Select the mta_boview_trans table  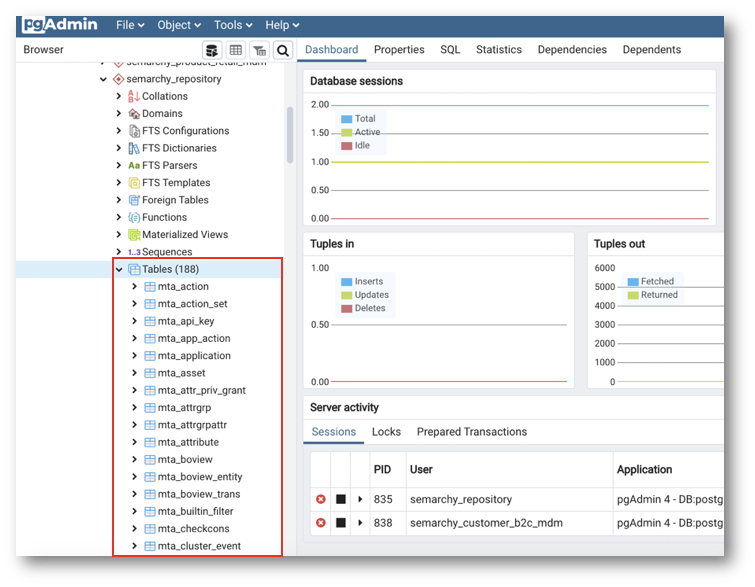click(199, 495)
